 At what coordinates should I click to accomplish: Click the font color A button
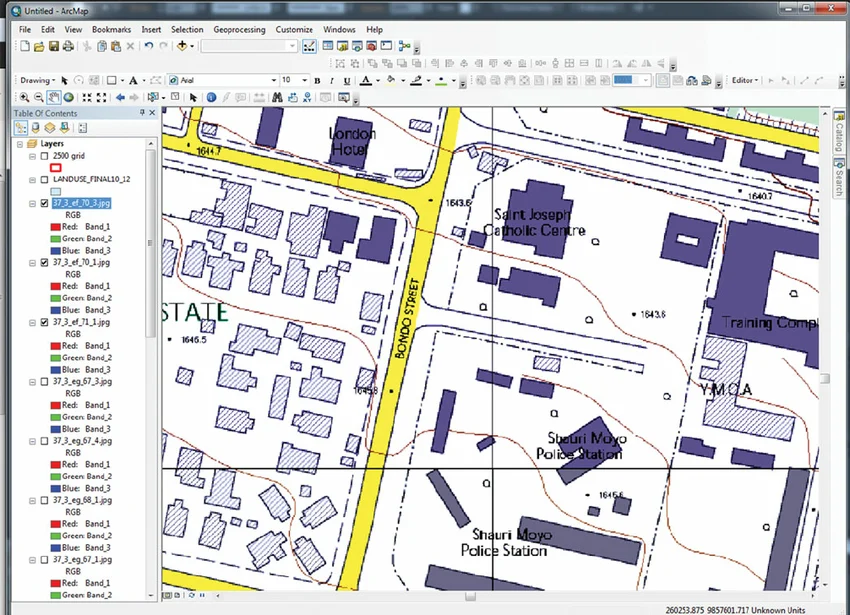366,81
